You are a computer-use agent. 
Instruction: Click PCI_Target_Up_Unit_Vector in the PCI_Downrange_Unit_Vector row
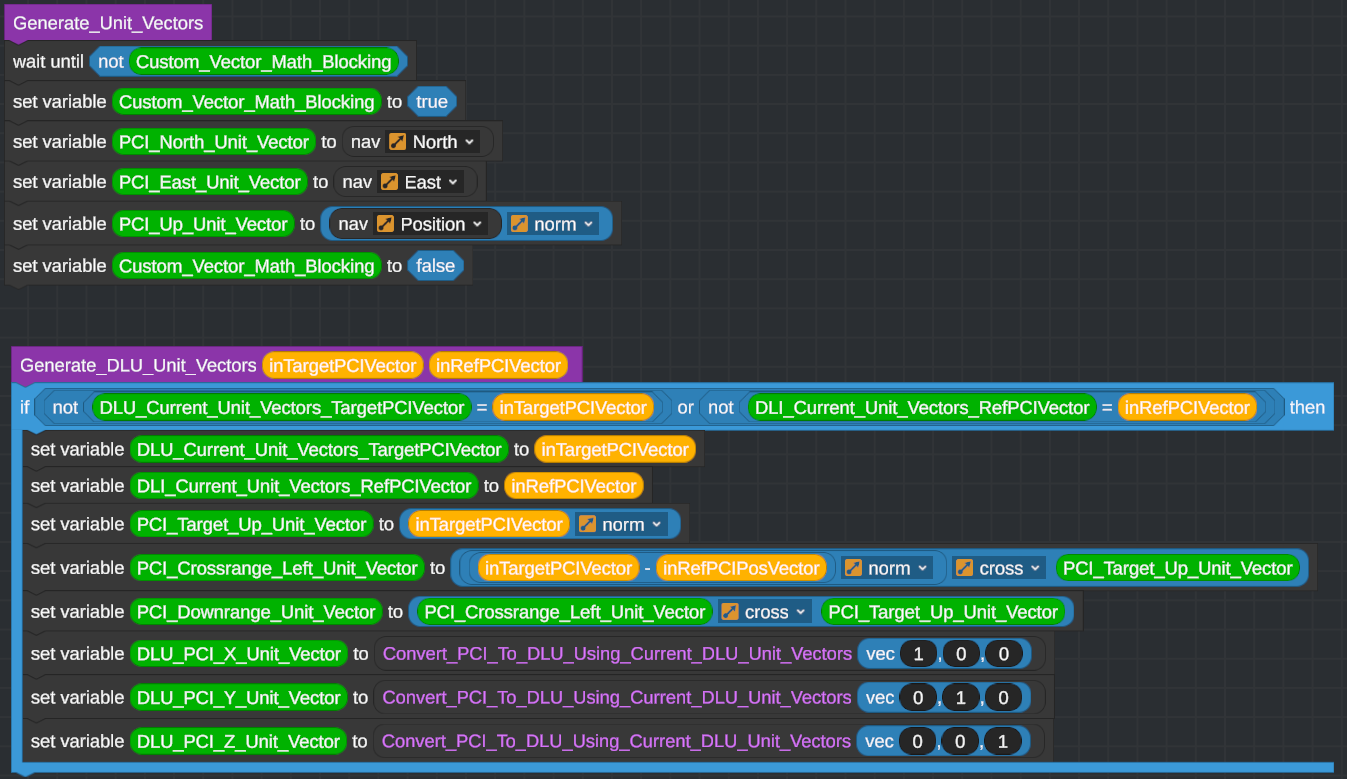(943, 612)
